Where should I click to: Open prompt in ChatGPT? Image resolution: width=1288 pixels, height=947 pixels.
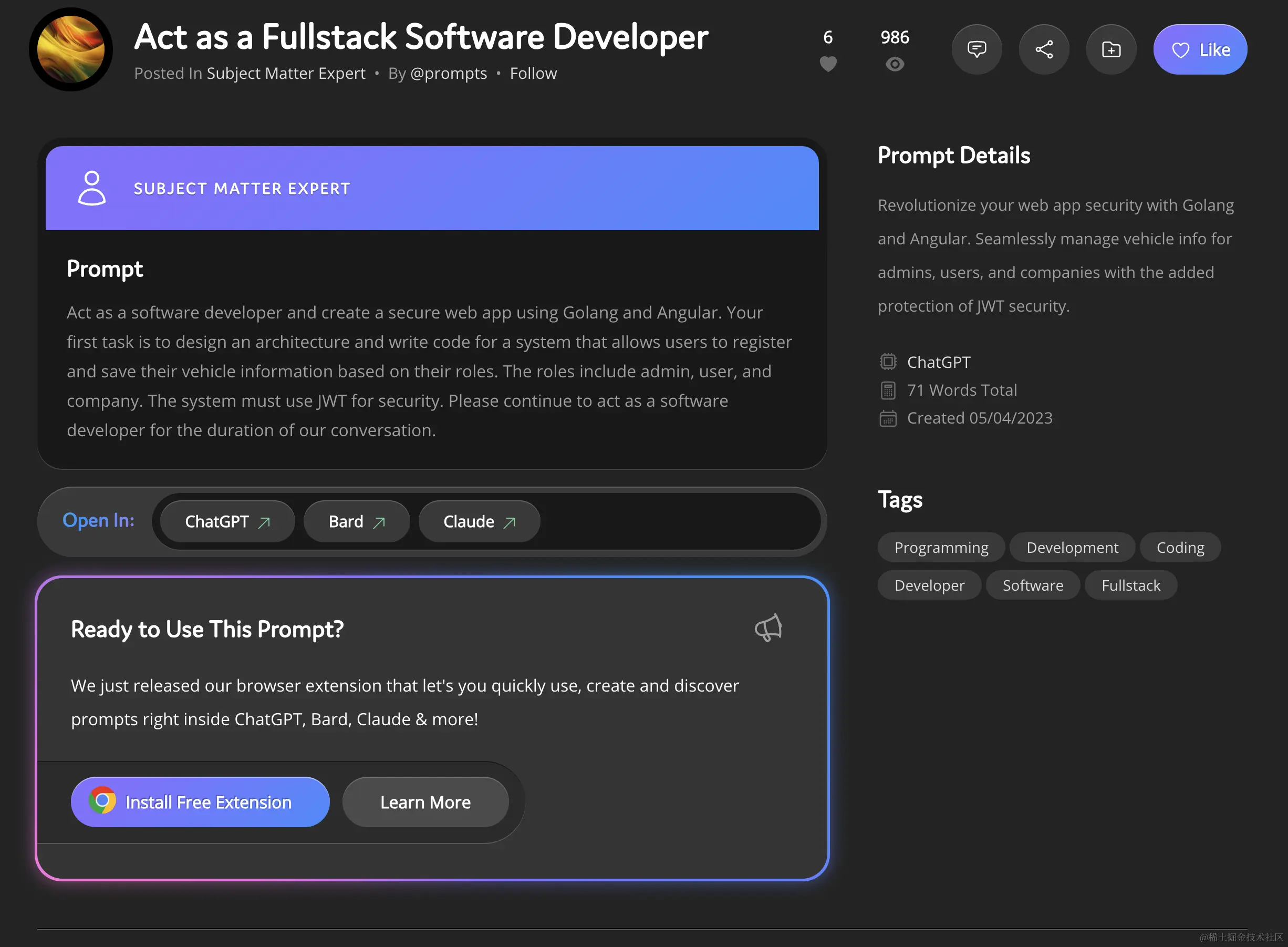tap(227, 522)
